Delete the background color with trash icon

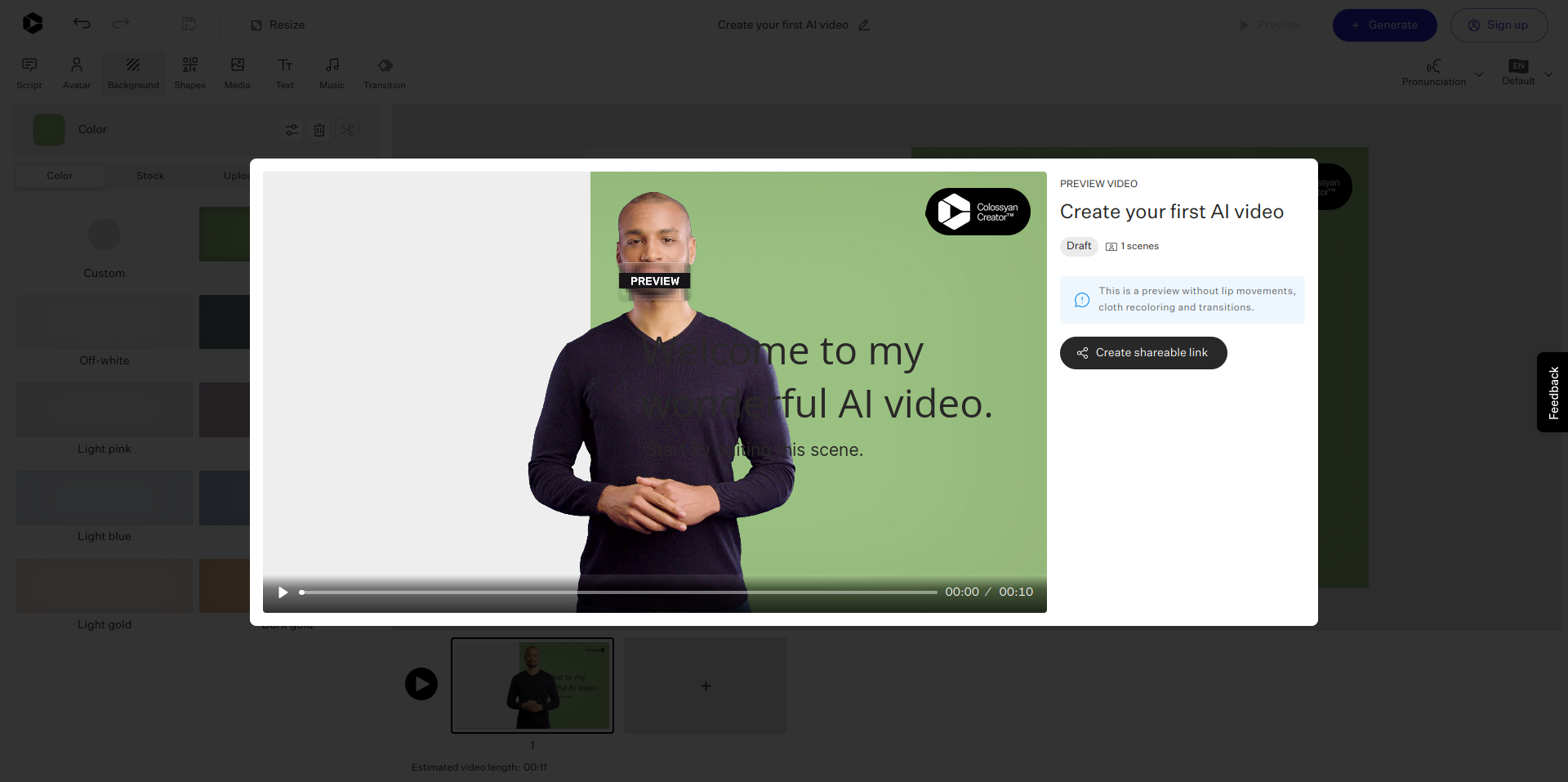[x=319, y=130]
